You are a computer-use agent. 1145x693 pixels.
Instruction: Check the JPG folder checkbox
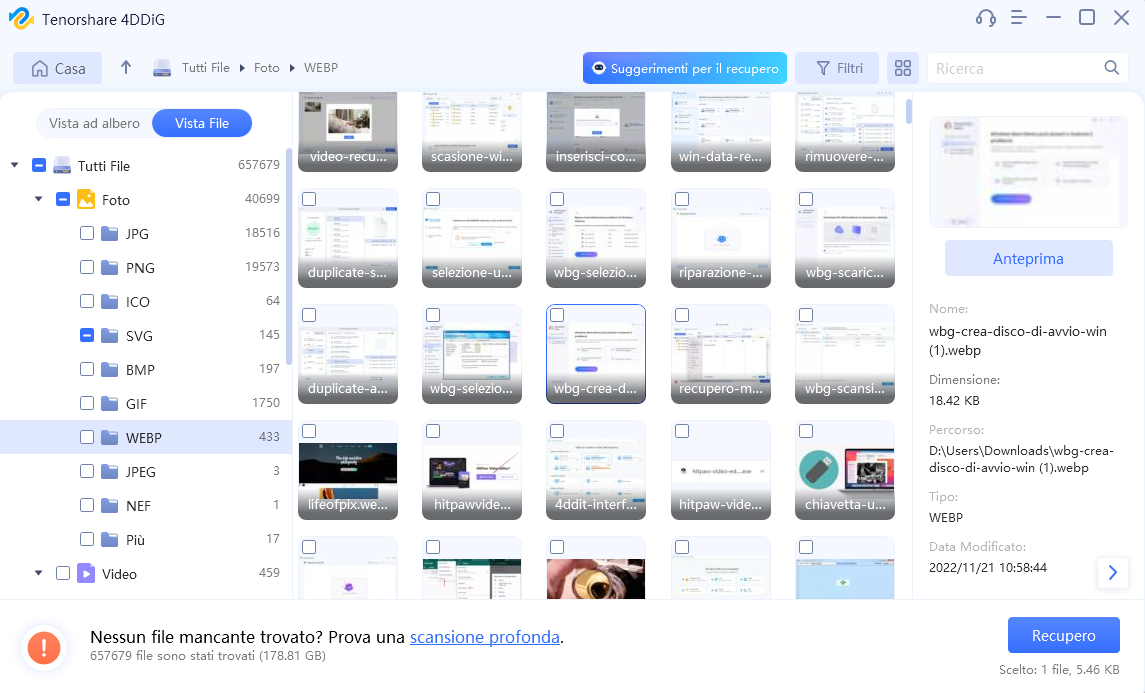point(87,234)
